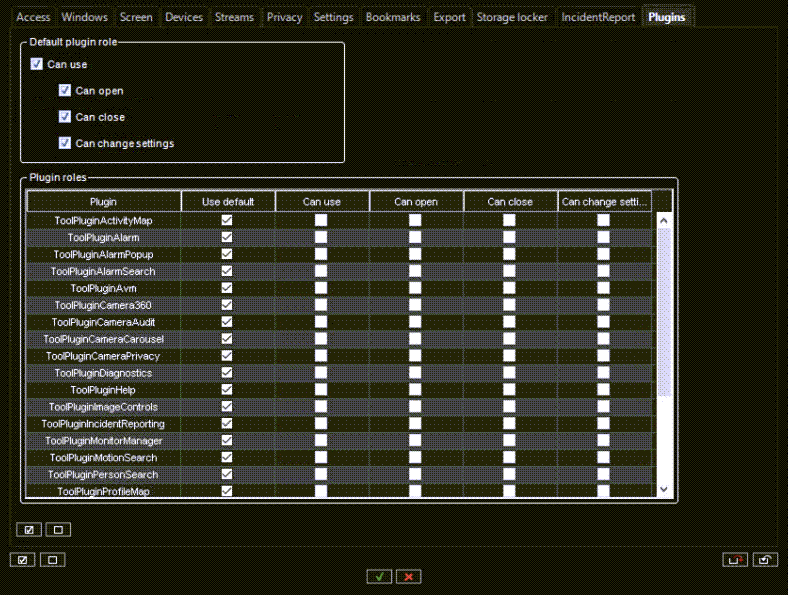Enable Can change settings for ToolPluginAvm

[x=604, y=288]
